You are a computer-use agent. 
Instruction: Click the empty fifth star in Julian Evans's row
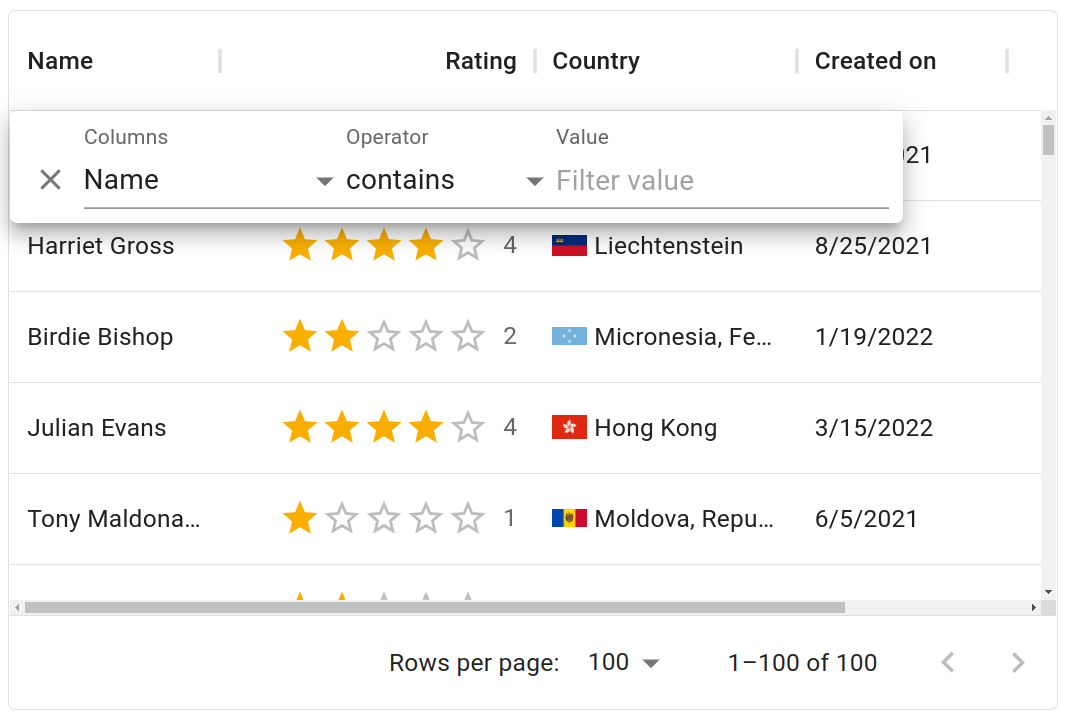click(x=468, y=427)
